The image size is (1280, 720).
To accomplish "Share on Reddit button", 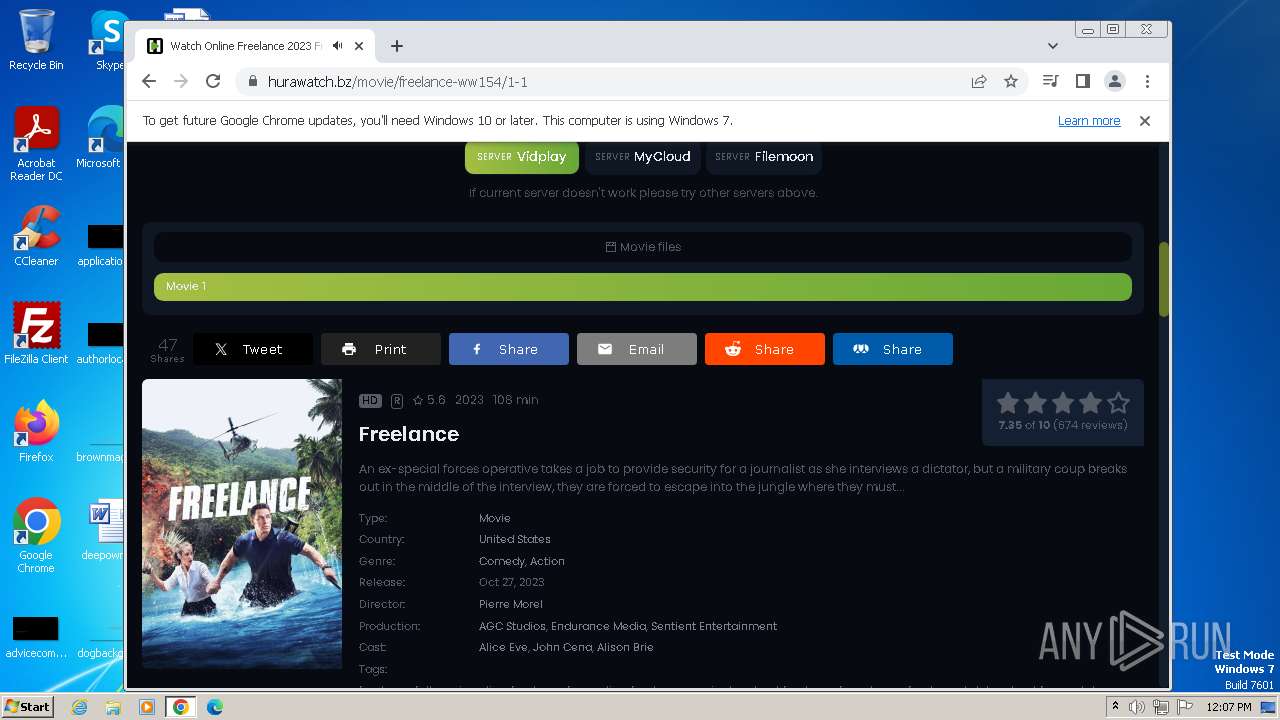I will point(765,349).
